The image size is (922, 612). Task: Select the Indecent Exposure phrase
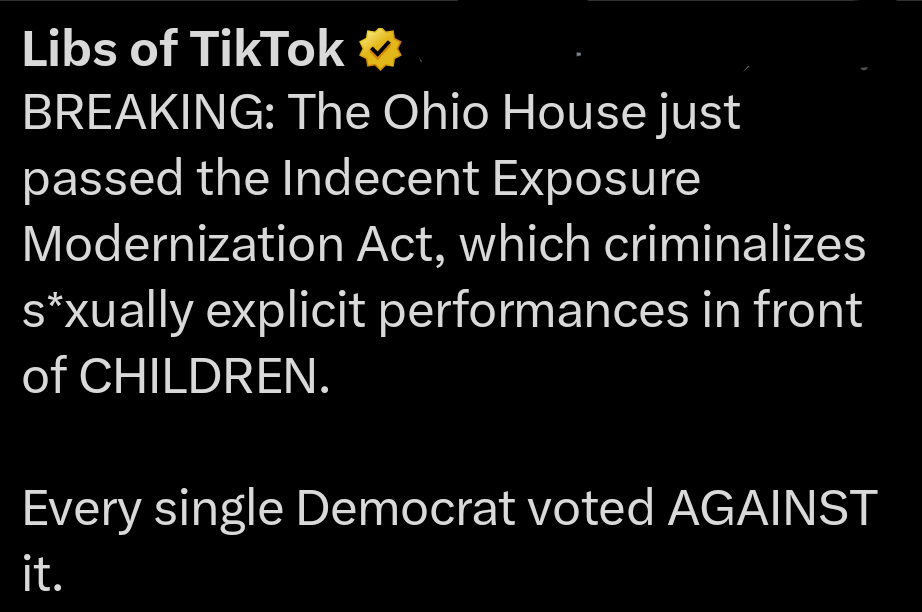[x=492, y=180]
